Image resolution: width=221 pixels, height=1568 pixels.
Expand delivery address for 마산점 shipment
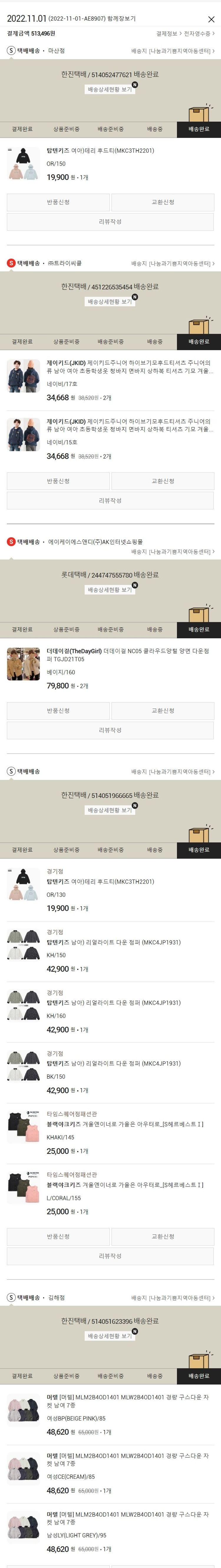(173, 51)
